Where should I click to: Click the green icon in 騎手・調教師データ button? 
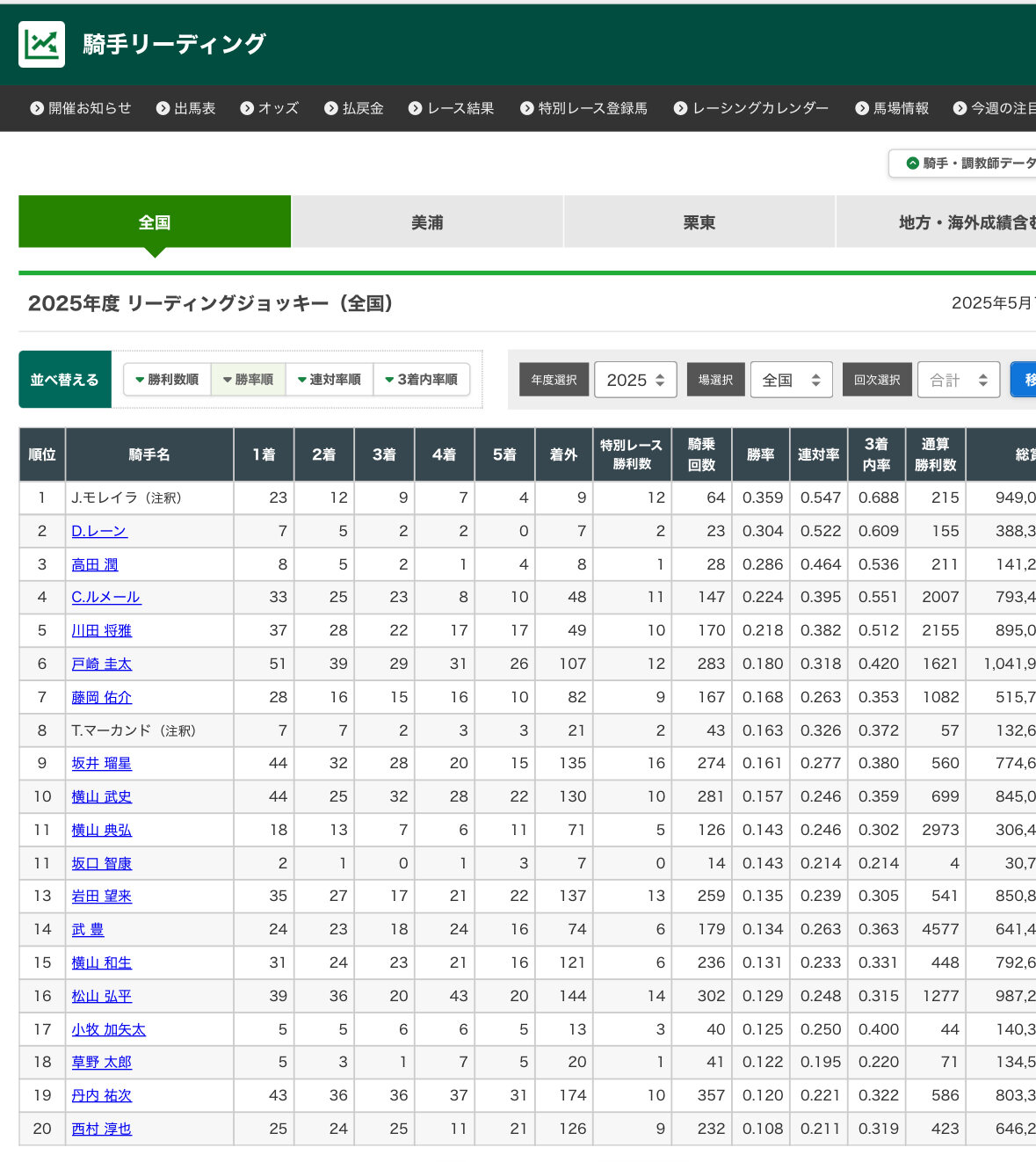pyautogui.click(x=912, y=163)
